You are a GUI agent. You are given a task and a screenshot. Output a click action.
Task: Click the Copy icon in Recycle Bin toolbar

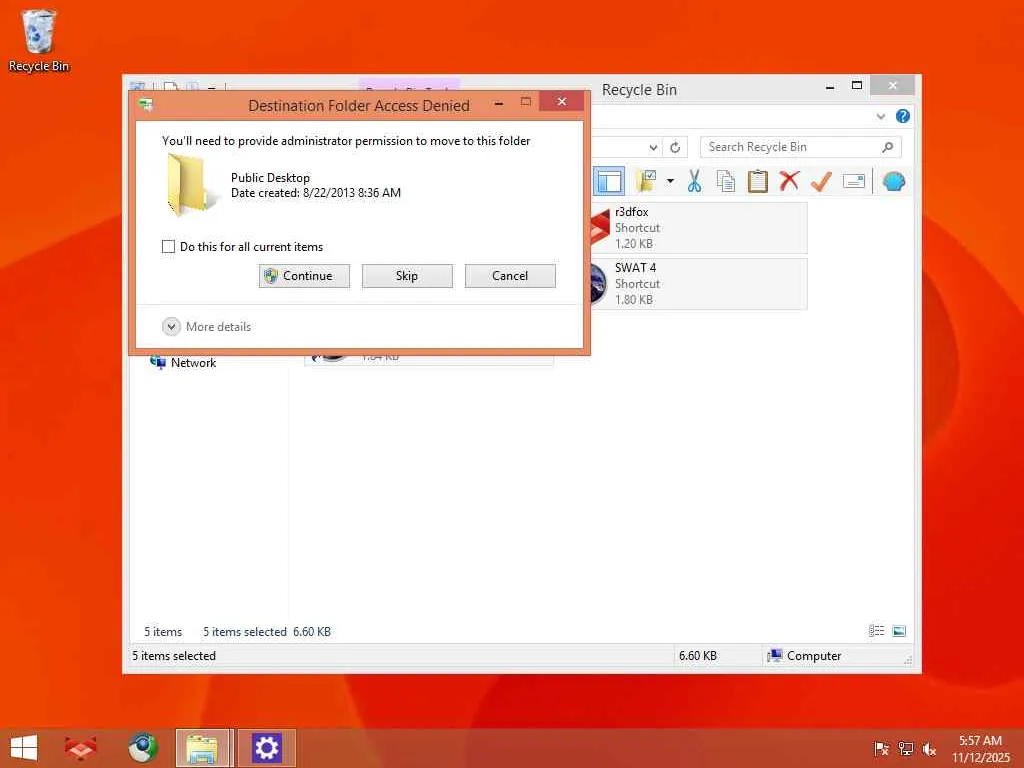[x=726, y=181]
